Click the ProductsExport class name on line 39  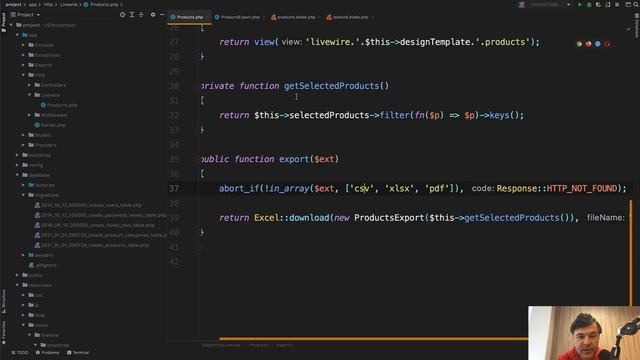pyautogui.click(x=389, y=218)
